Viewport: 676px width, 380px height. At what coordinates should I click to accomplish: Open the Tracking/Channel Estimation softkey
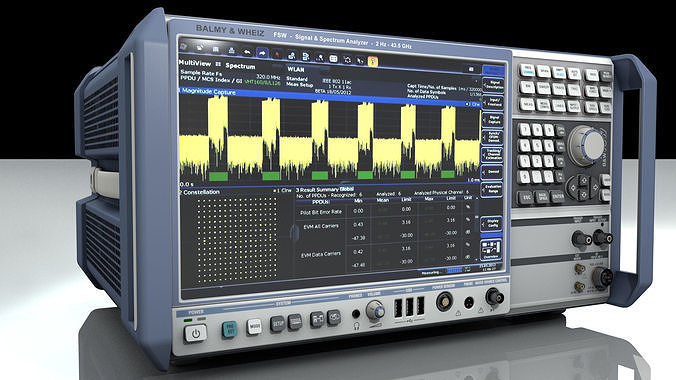click(x=491, y=154)
